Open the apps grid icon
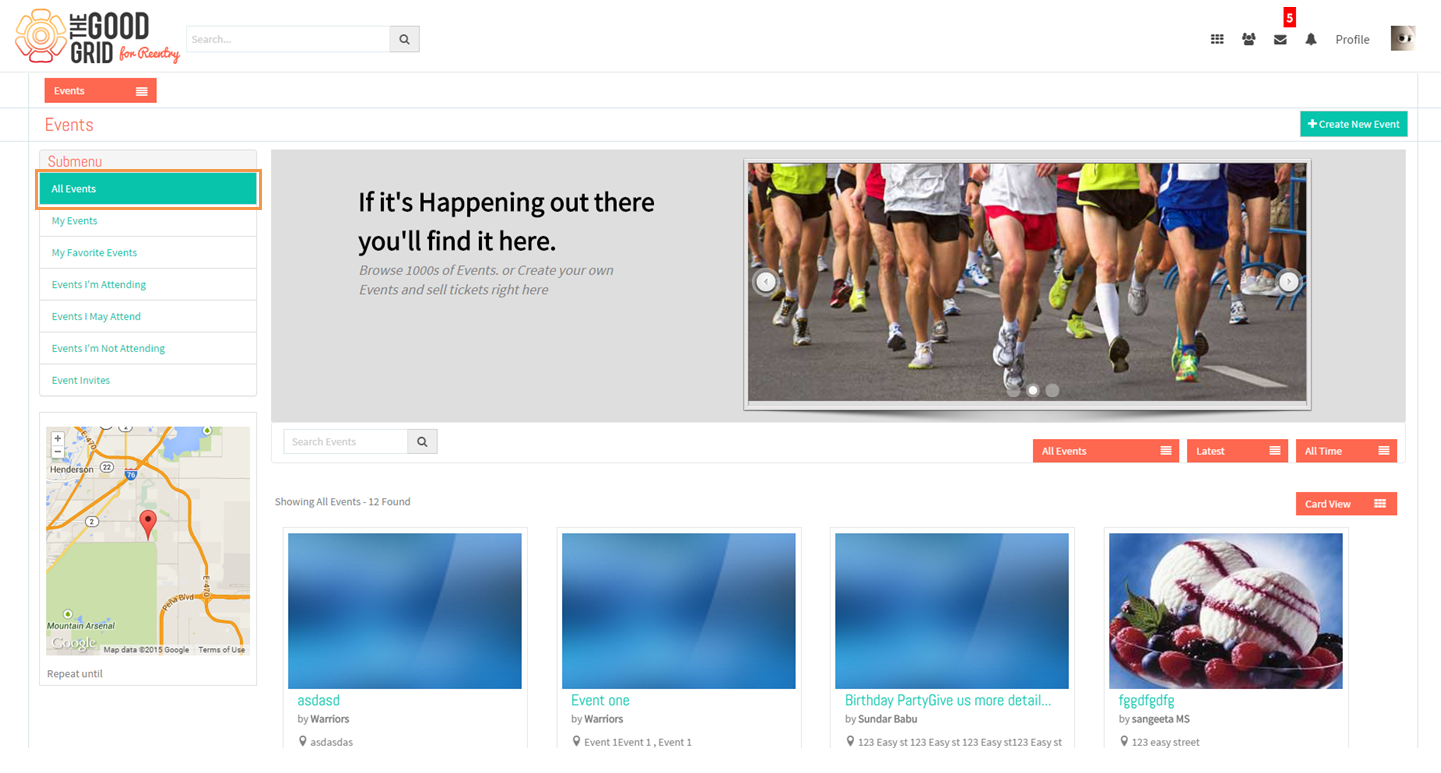 [x=1217, y=39]
